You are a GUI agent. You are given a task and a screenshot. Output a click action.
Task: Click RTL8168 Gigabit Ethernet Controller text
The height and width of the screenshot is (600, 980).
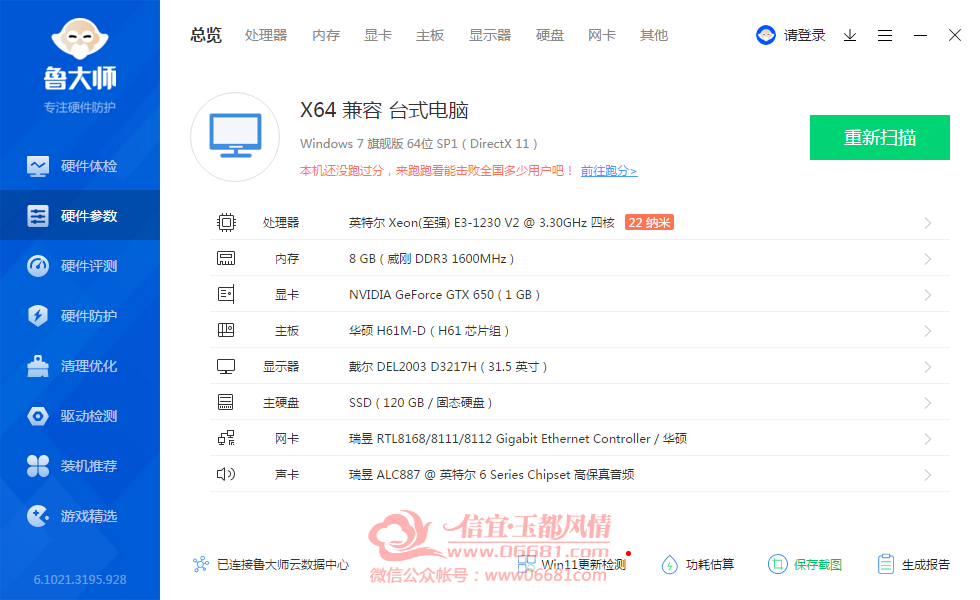(x=518, y=439)
